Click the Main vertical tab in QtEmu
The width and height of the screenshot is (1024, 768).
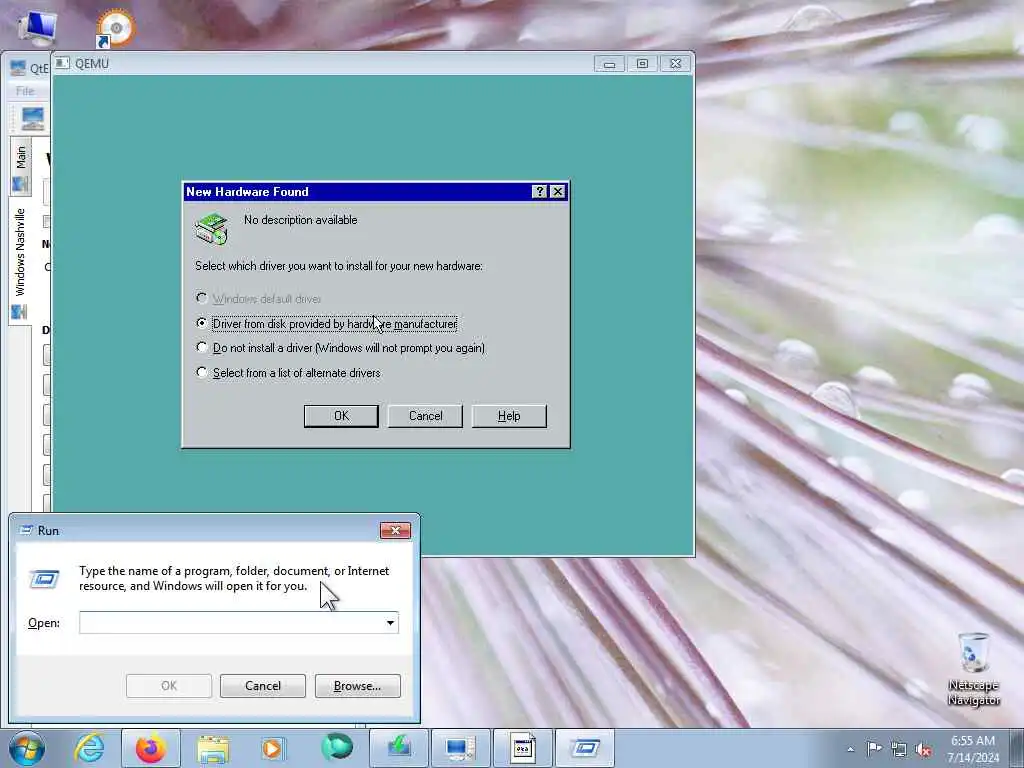(x=20, y=166)
